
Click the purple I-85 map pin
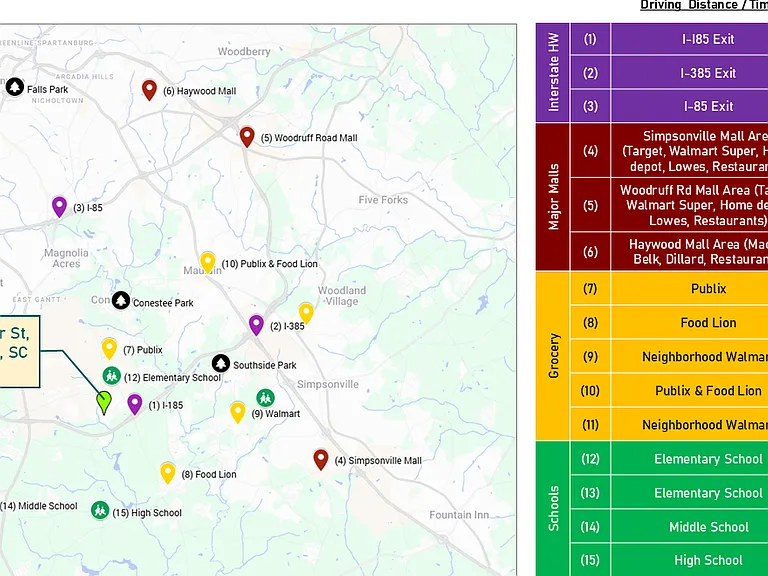point(59,207)
